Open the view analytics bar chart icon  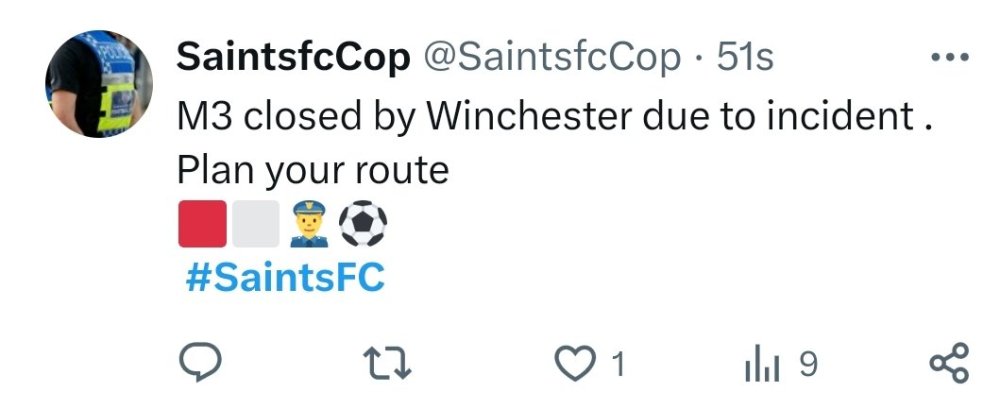(x=763, y=365)
